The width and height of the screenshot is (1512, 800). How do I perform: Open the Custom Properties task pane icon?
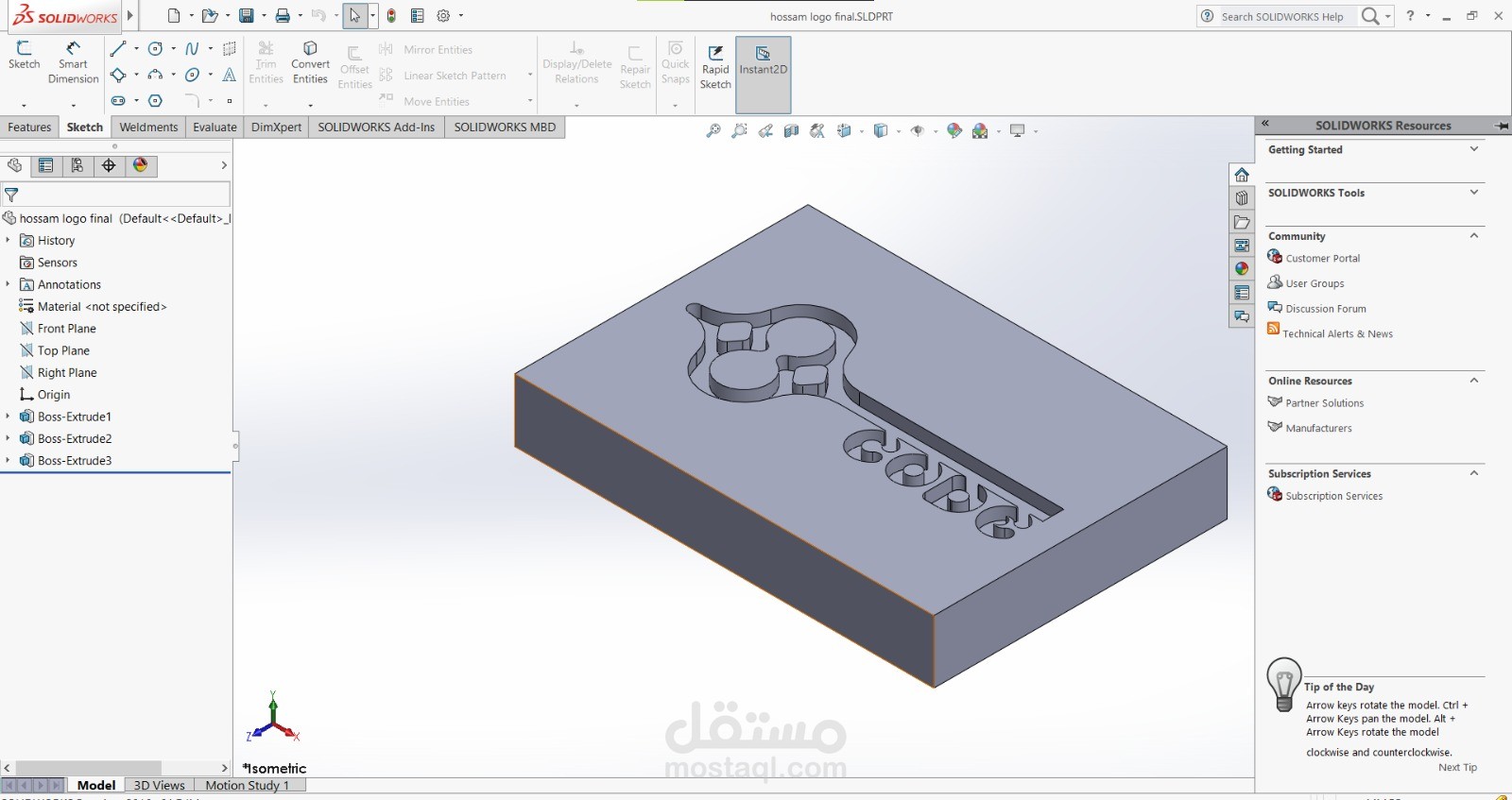click(x=1242, y=293)
